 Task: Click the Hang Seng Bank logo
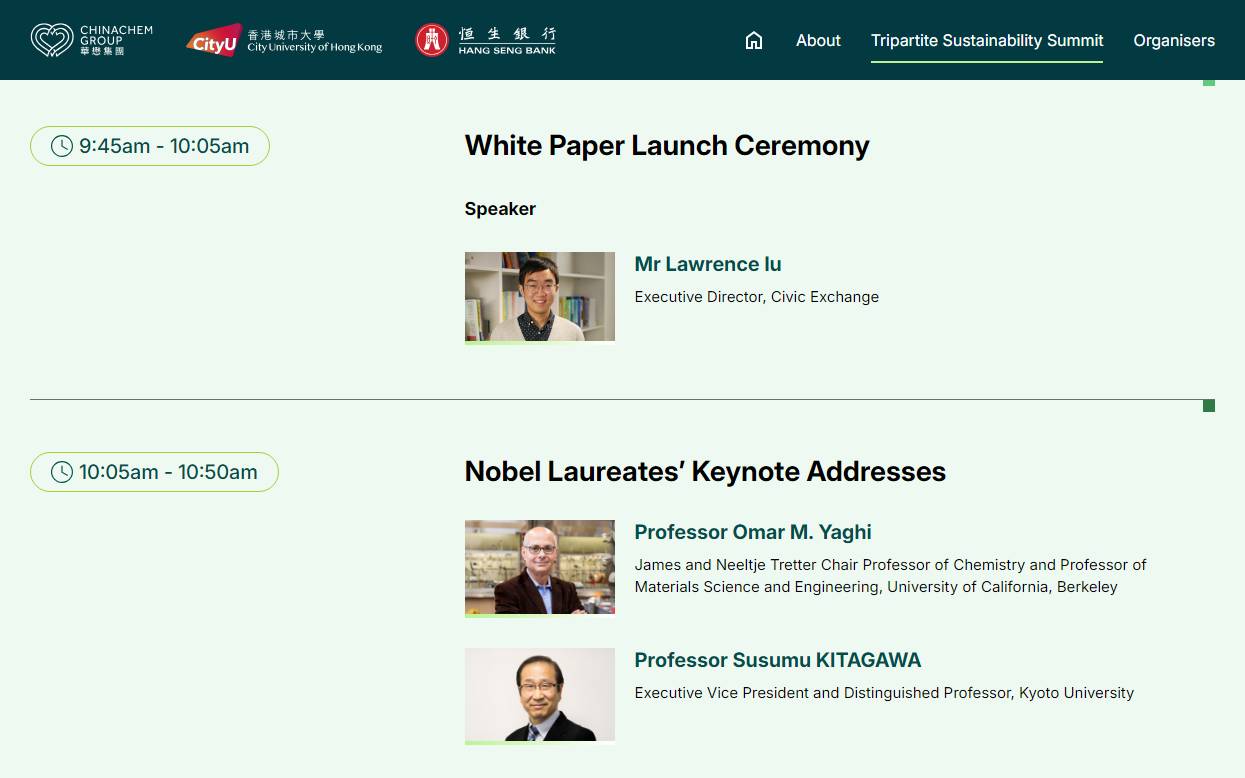[486, 40]
